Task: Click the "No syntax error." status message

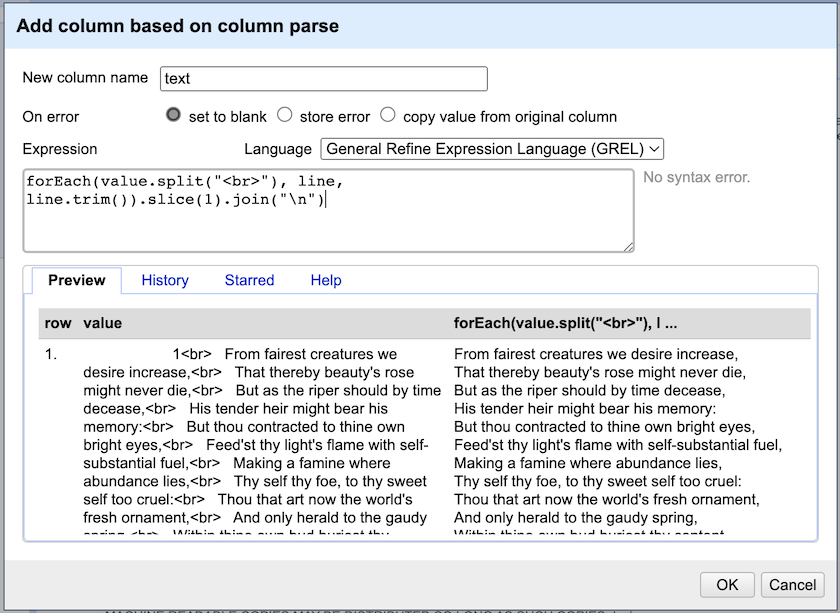Action: tap(696, 178)
